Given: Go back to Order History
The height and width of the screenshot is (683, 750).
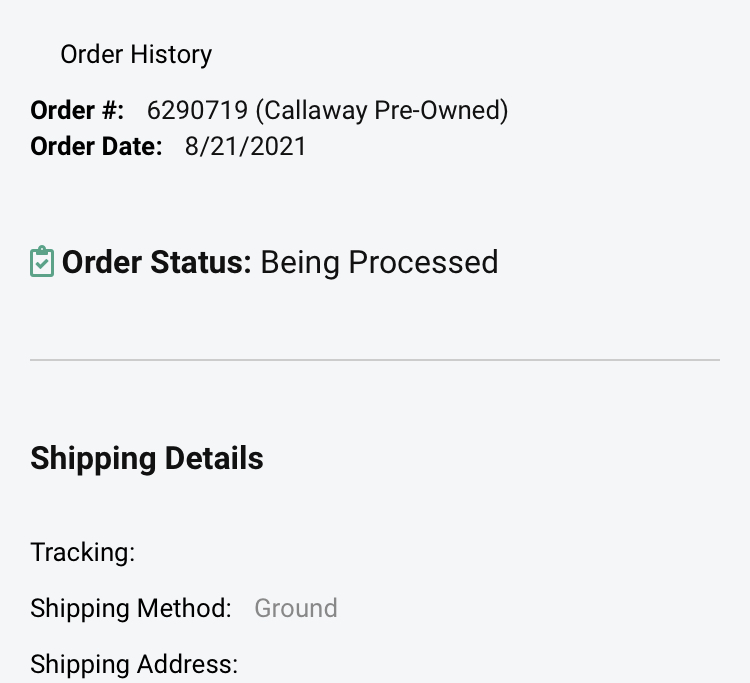Looking at the screenshot, I should click(x=135, y=54).
